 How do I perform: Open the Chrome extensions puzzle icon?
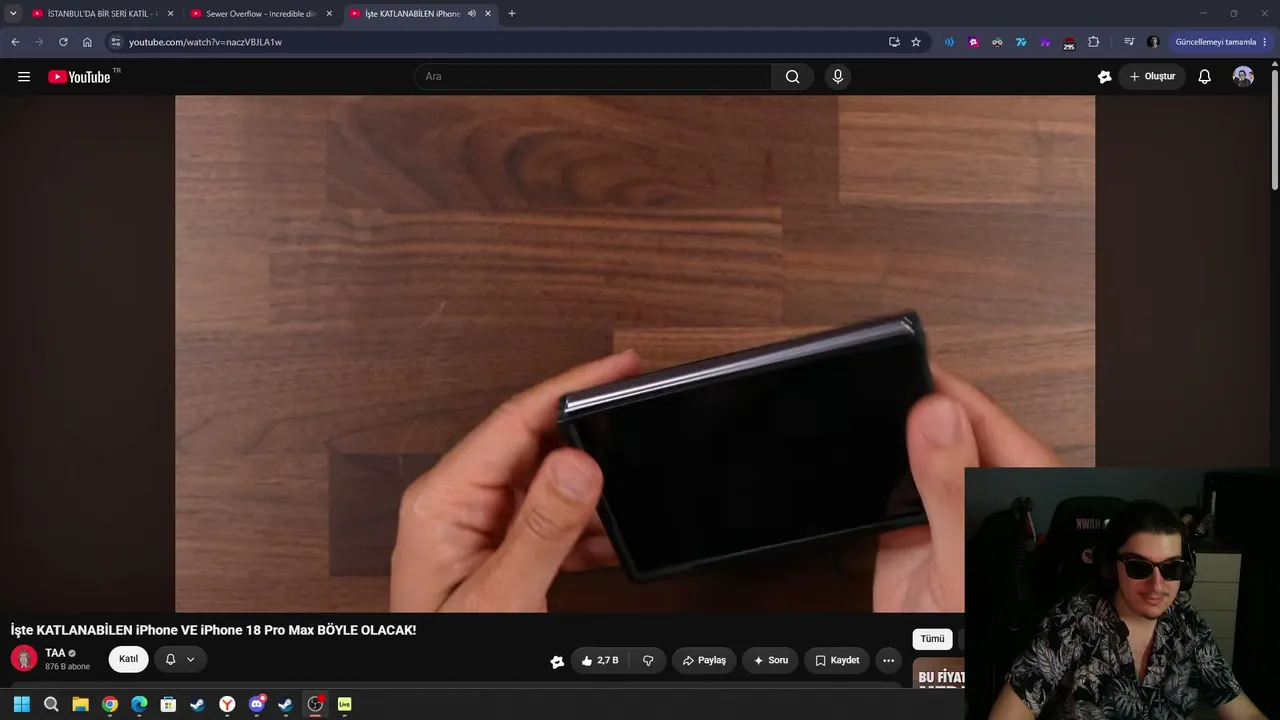click(1093, 42)
